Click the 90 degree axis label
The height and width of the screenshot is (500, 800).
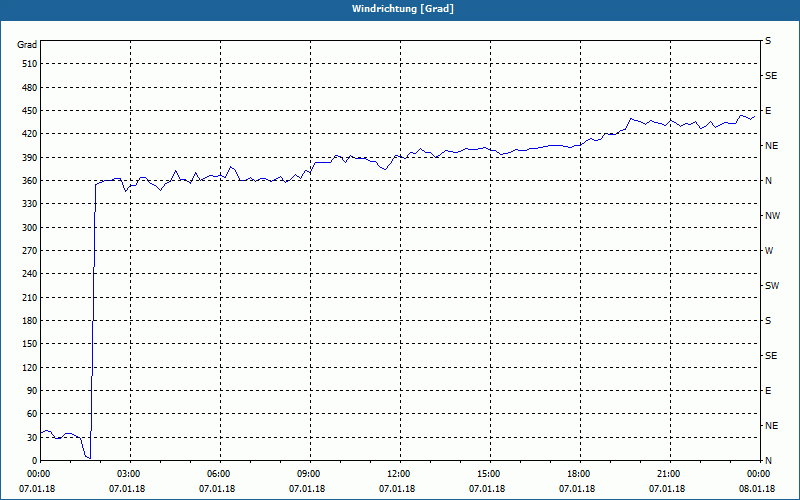coord(32,391)
